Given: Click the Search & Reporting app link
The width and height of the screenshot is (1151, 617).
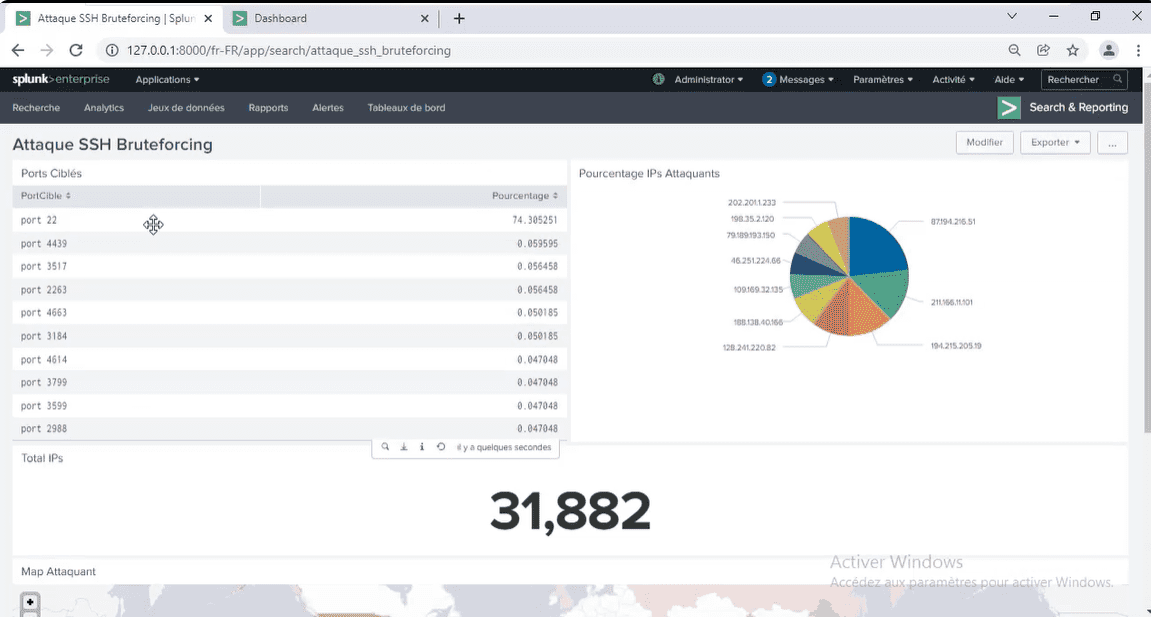Looking at the screenshot, I should tap(1078, 107).
